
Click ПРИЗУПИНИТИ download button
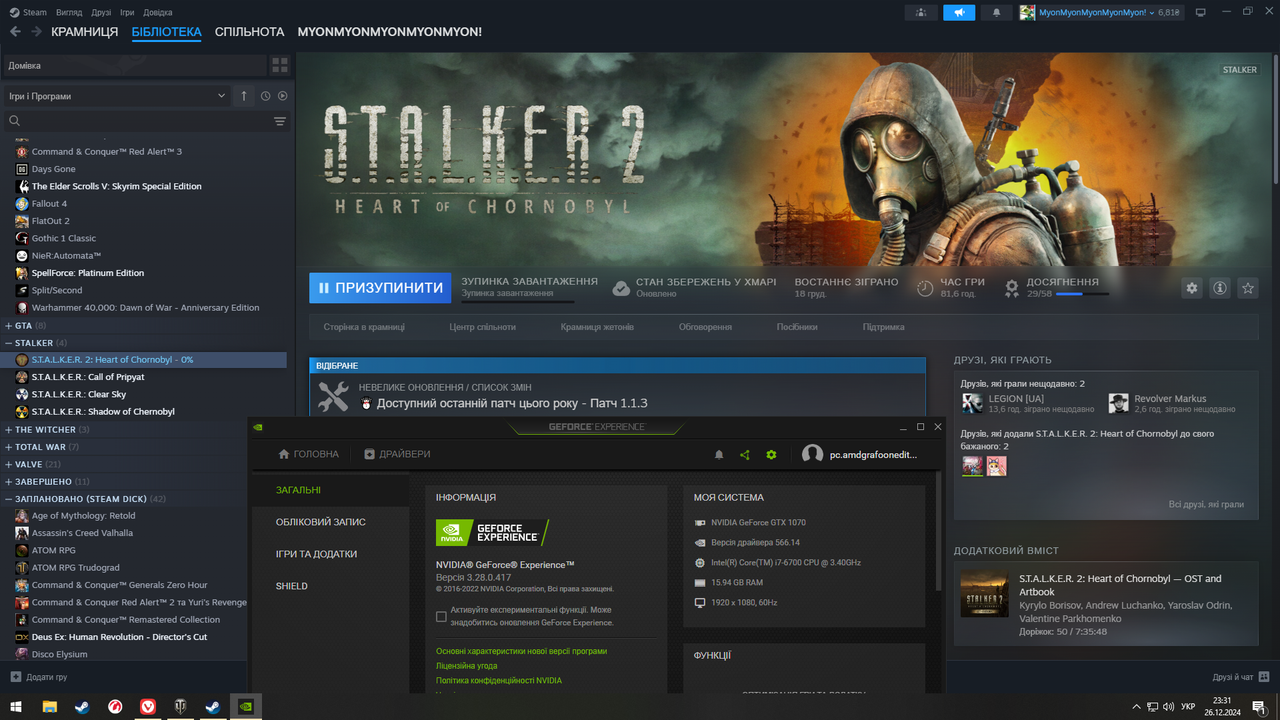click(x=380, y=288)
